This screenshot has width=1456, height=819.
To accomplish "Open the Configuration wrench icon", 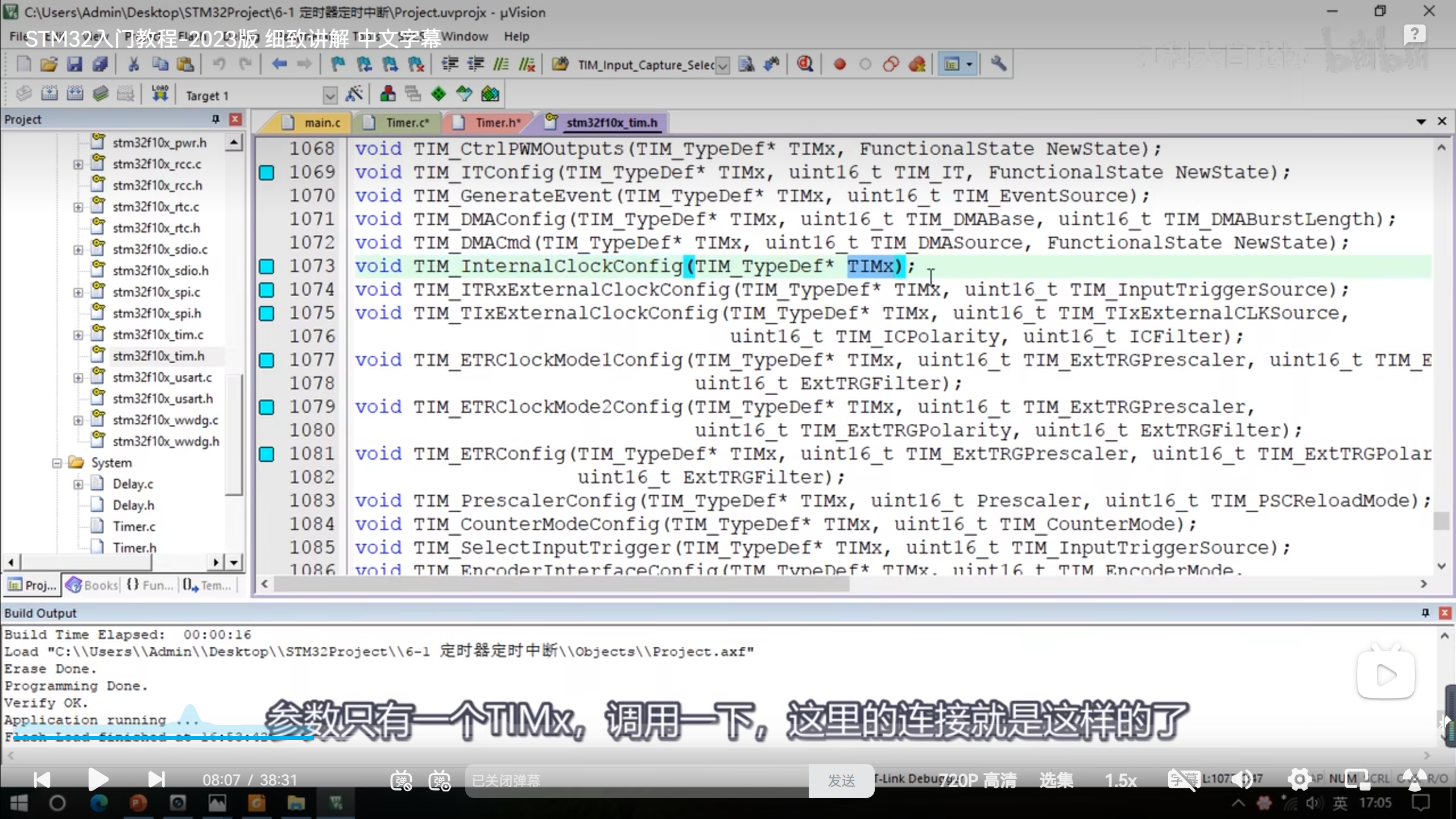I will point(998,64).
